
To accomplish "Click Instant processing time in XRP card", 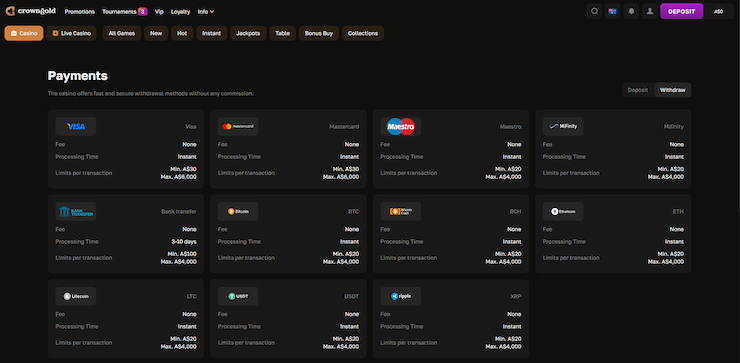I will (x=512, y=327).
